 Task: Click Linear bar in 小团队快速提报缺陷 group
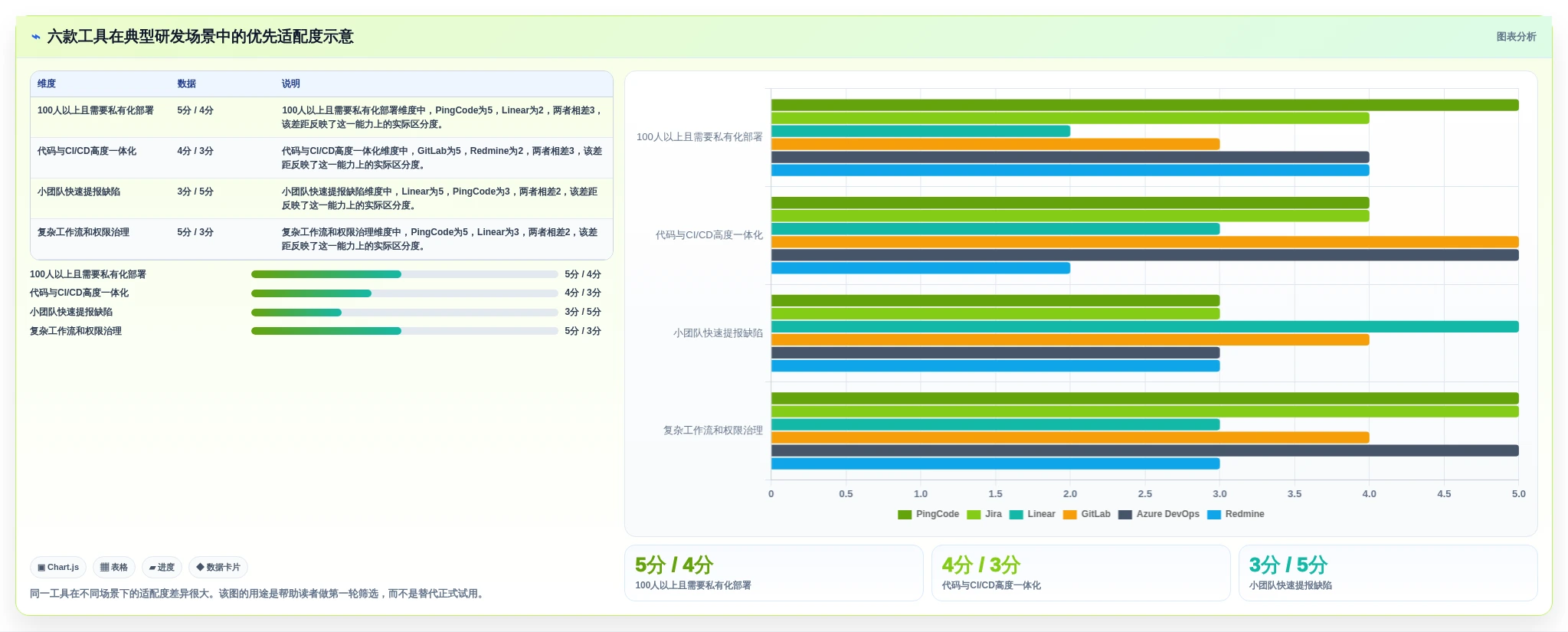click(x=1144, y=327)
